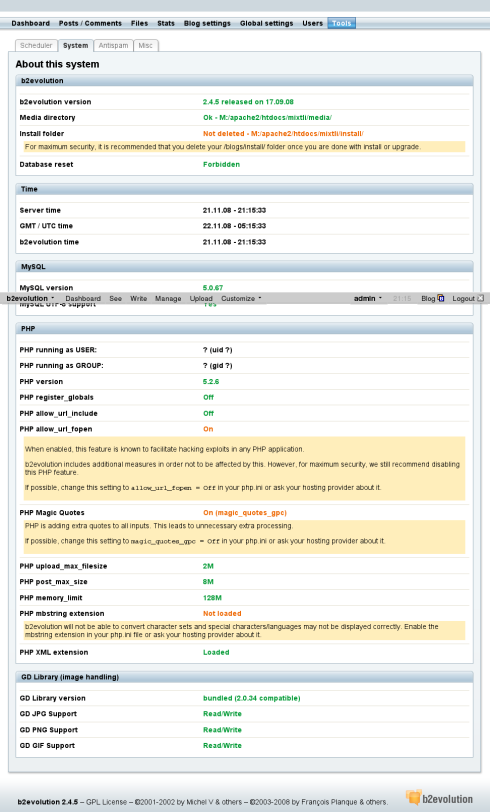Click the '? (gid ?)' PHP group value
The width and height of the screenshot is (490, 812).
point(218,366)
